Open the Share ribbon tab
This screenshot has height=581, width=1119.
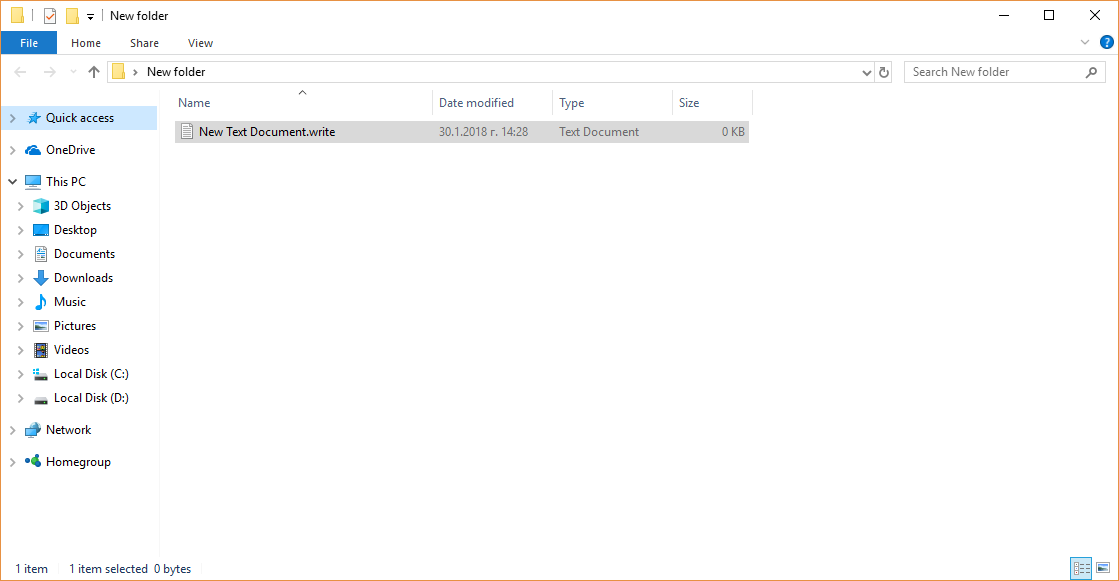pos(144,43)
